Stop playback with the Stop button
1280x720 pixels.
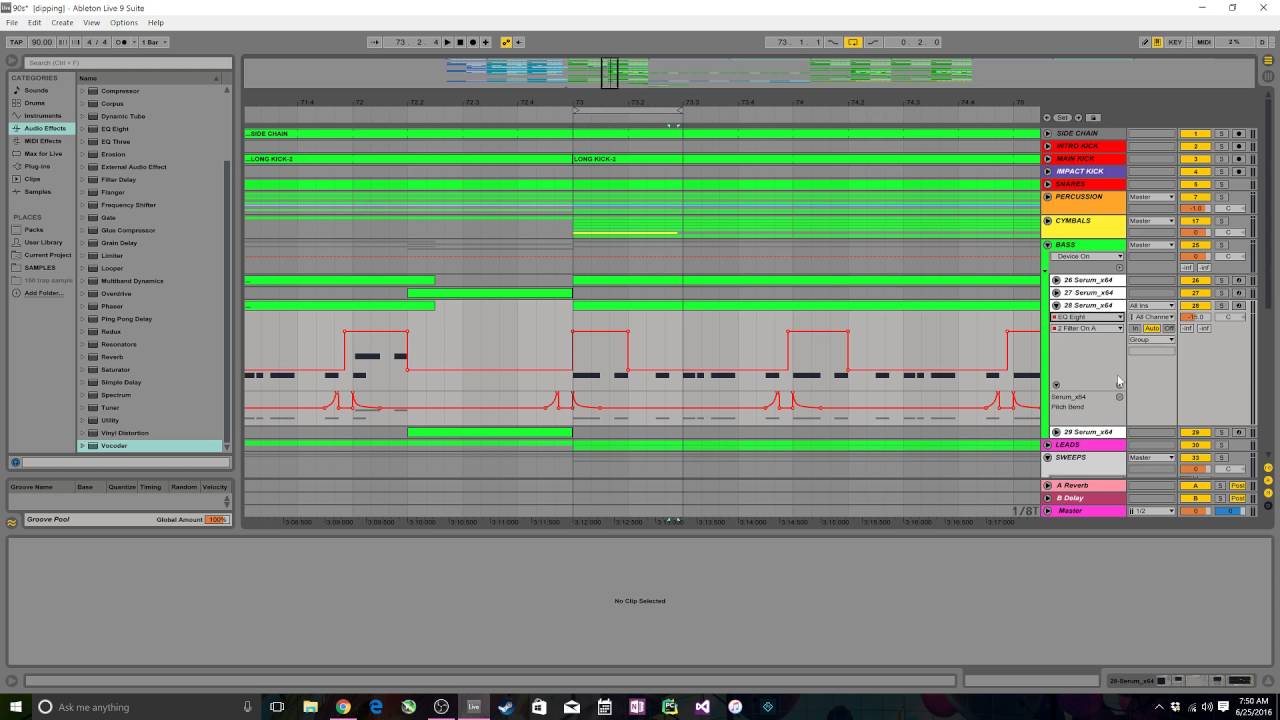[460, 42]
